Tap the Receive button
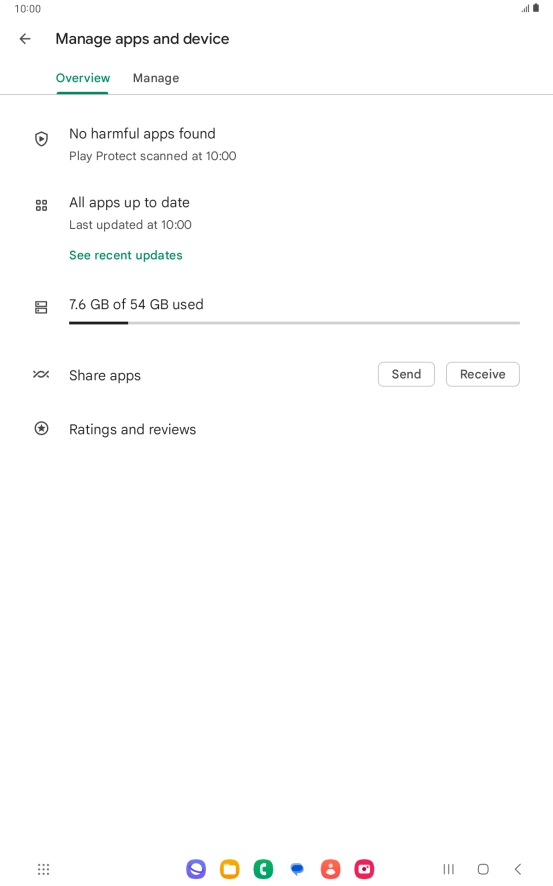Screen dimensions: 553x886 click(x=482, y=374)
